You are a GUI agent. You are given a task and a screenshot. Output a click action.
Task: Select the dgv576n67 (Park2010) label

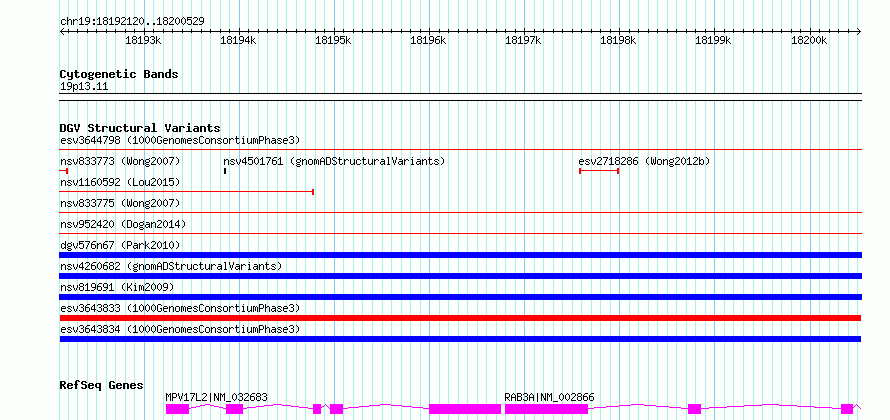point(120,245)
